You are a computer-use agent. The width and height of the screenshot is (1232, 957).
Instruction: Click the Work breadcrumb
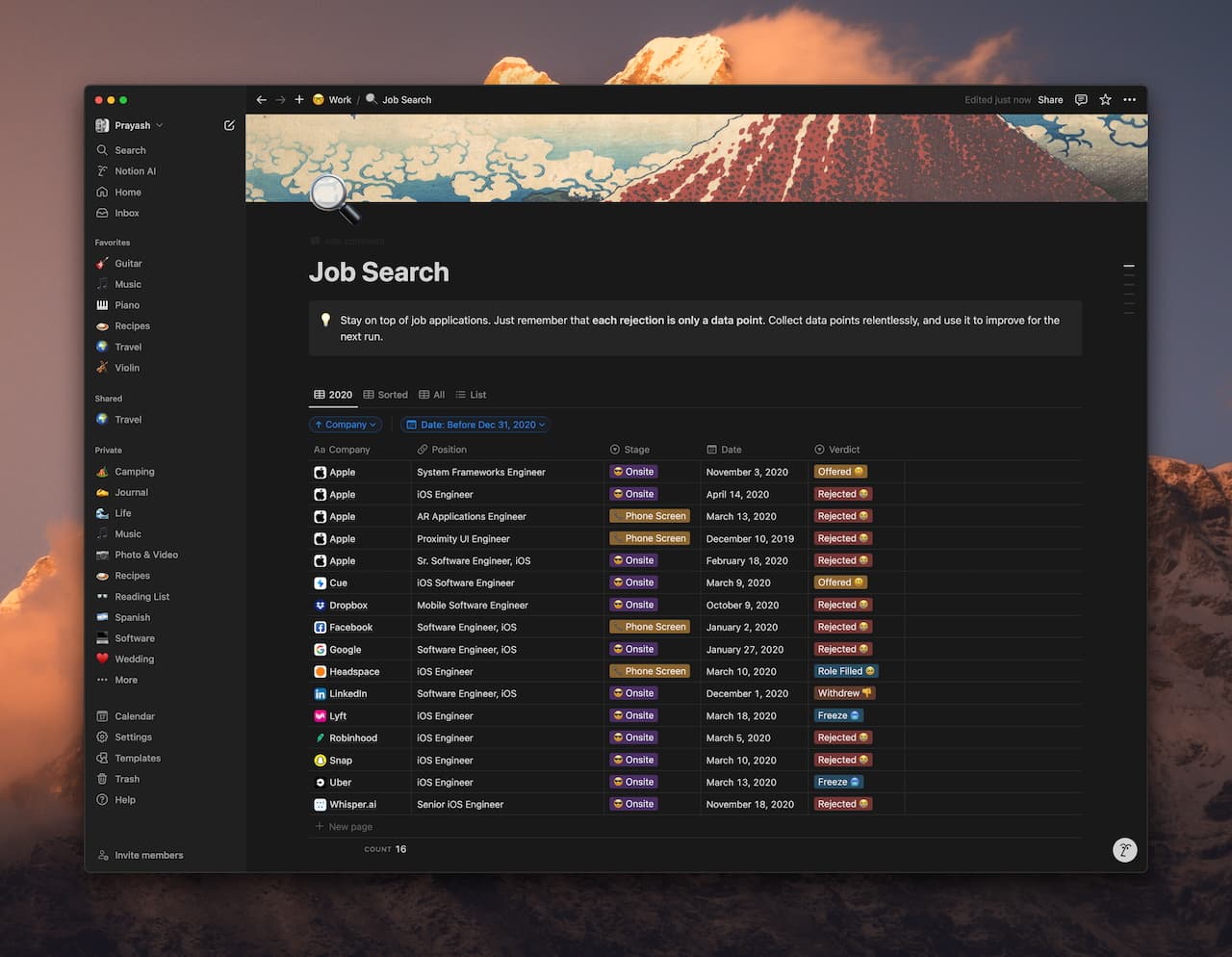click(332, 99)
